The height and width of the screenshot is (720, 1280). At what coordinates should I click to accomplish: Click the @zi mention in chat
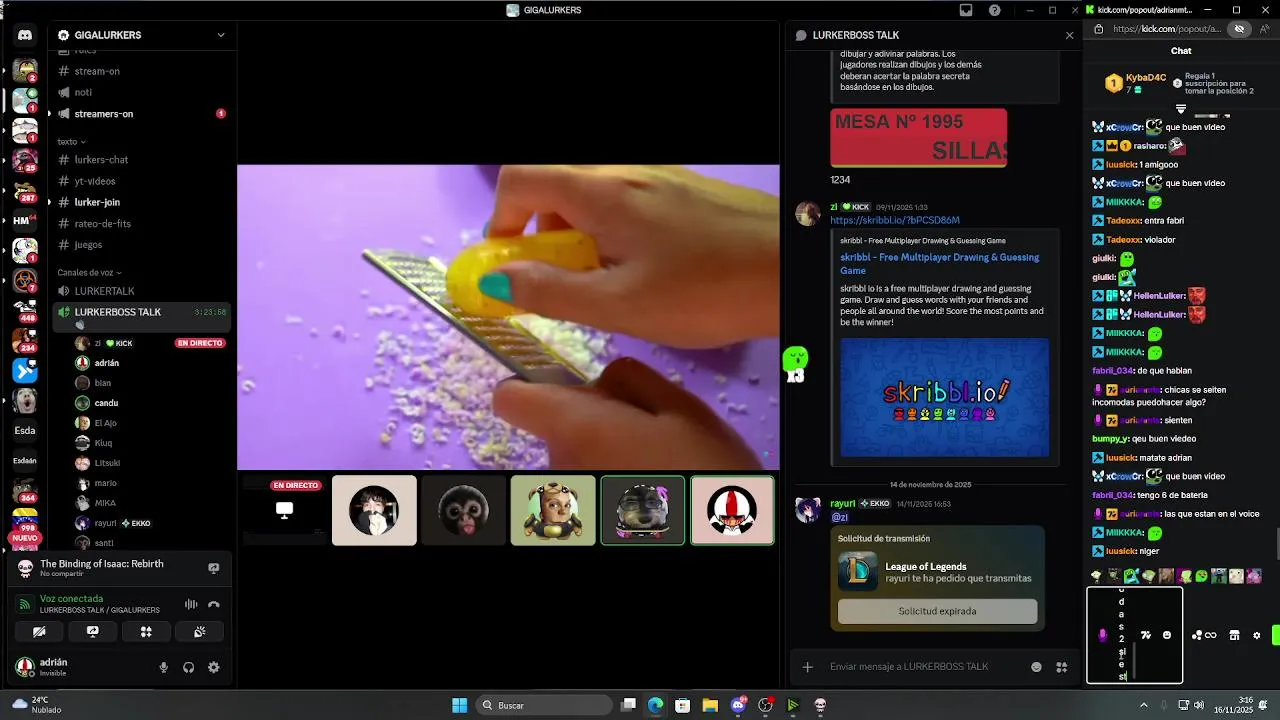tap(839, 517)
